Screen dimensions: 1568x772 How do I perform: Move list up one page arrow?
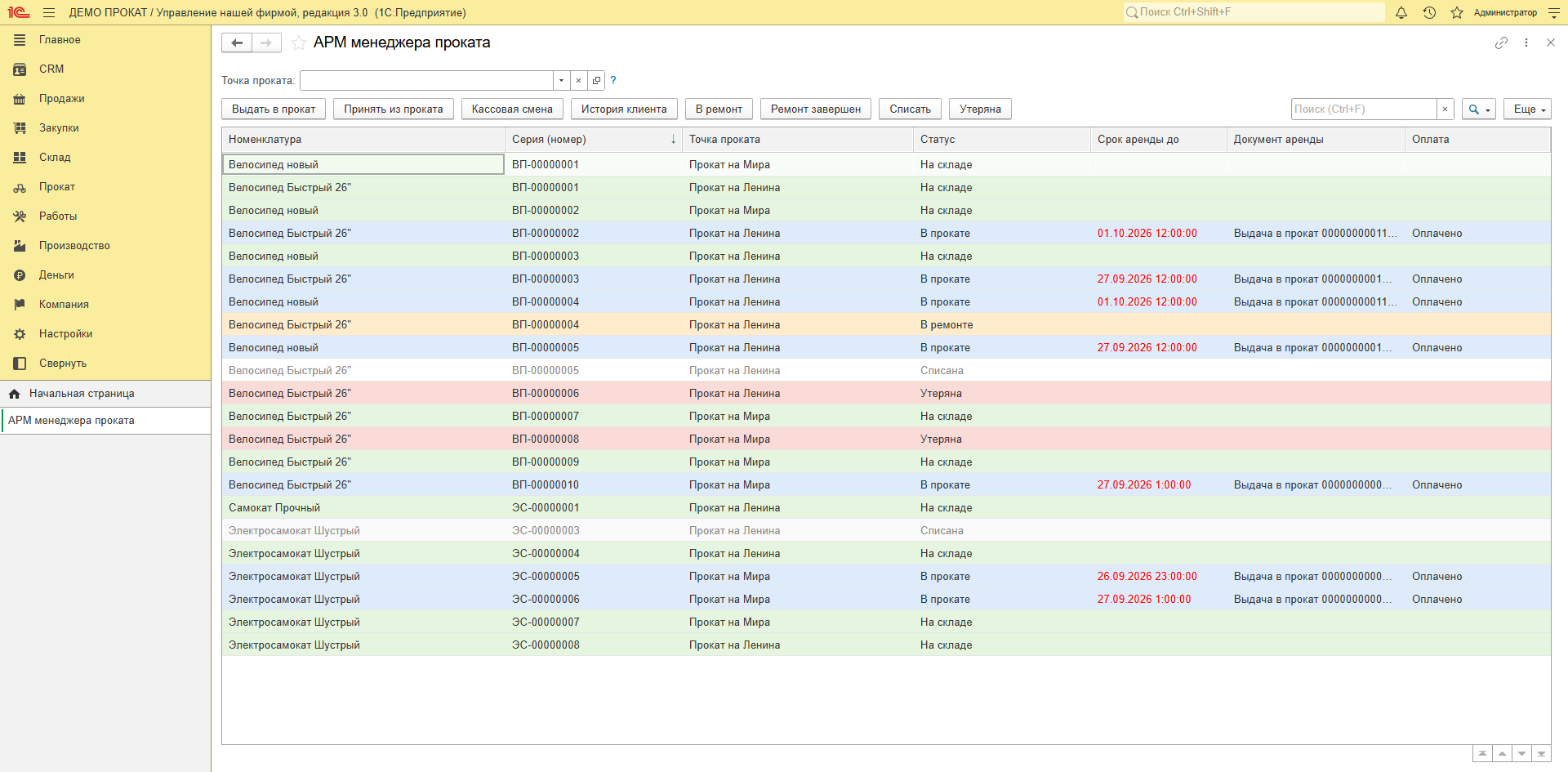1502,753
